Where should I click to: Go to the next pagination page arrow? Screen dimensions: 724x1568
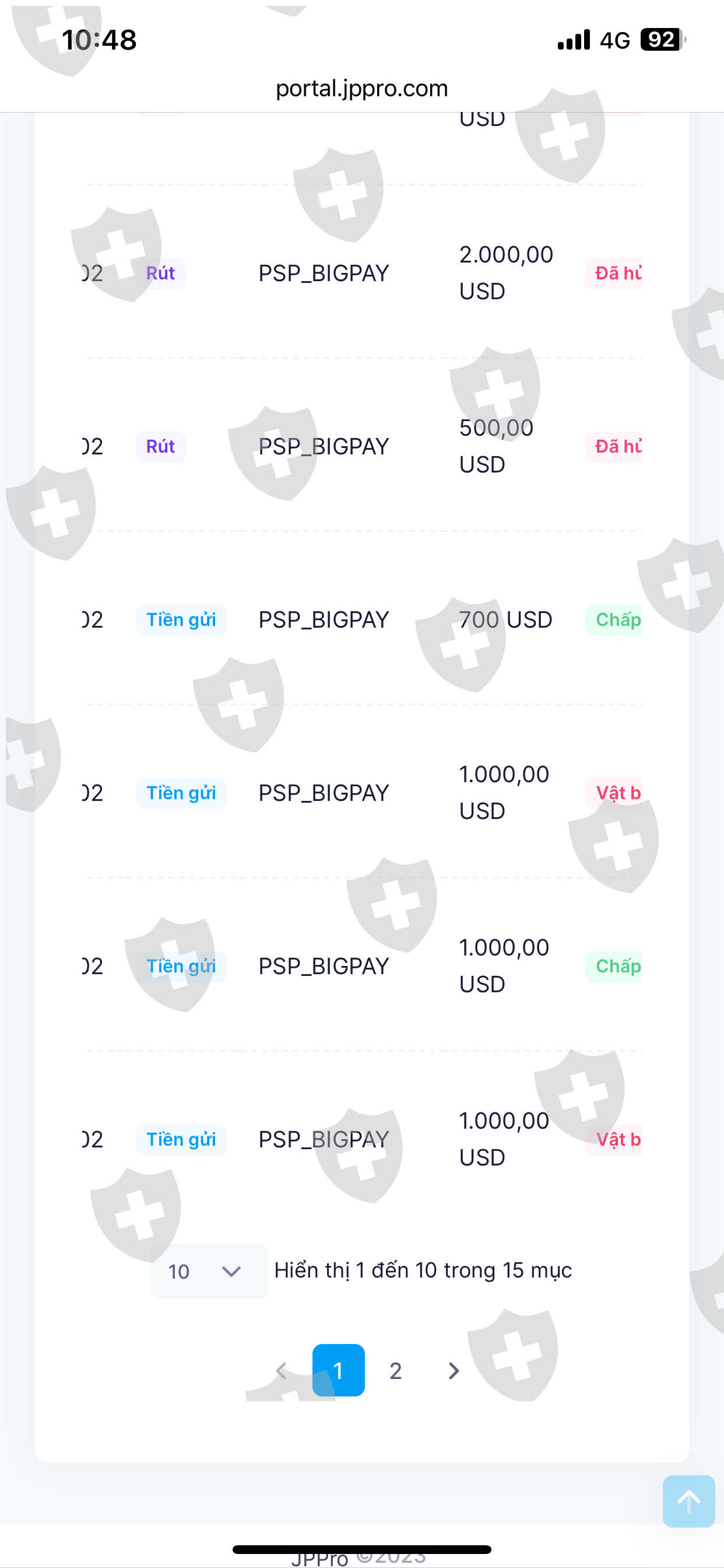click(454, 1371)
